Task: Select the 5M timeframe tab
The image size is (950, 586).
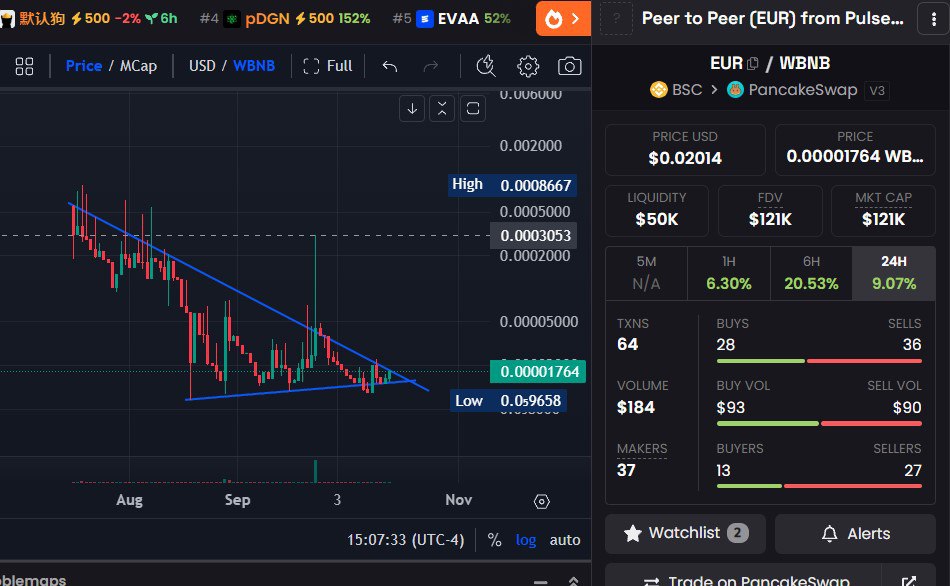Action: click(x=646, y=273)
